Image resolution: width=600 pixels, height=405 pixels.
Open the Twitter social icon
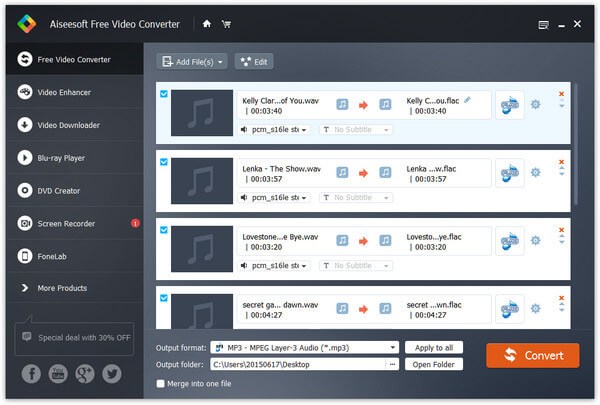click(x=112, y=374)
